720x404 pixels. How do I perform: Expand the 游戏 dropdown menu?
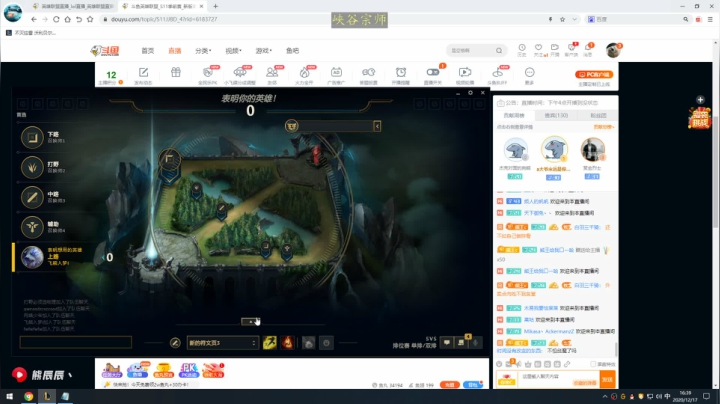pos(264,50)
